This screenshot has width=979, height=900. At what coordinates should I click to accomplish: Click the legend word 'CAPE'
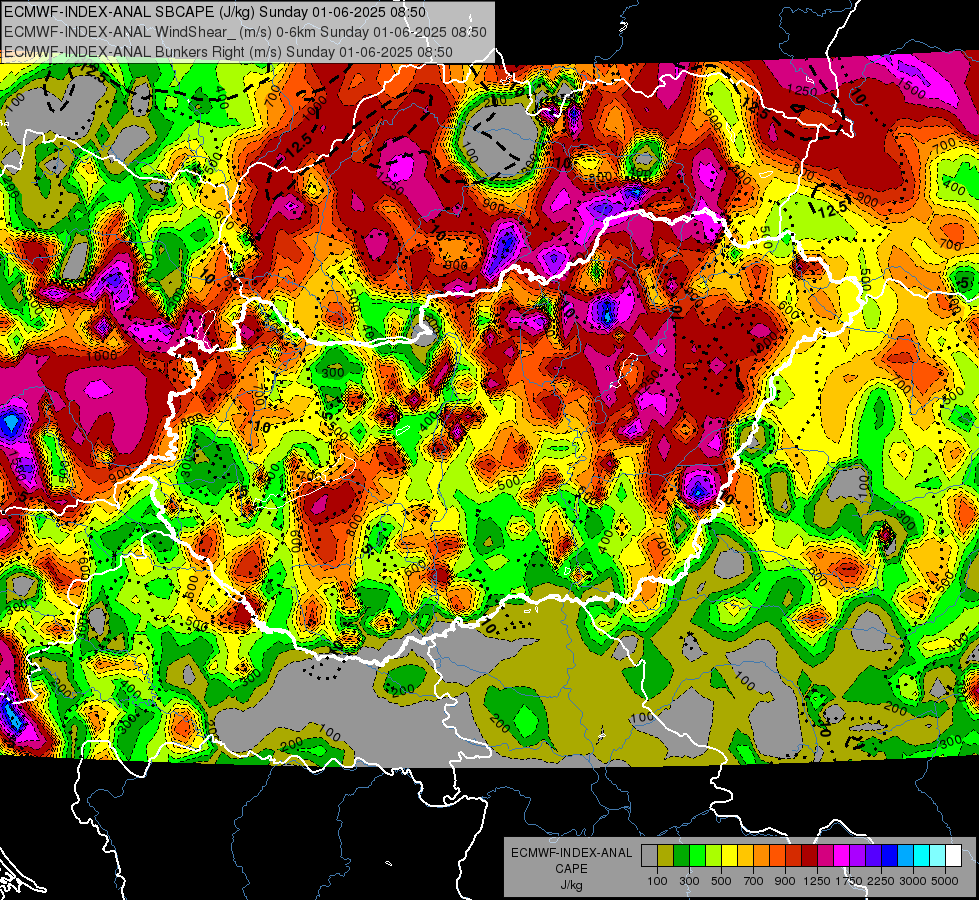click(x=571, y=869)
